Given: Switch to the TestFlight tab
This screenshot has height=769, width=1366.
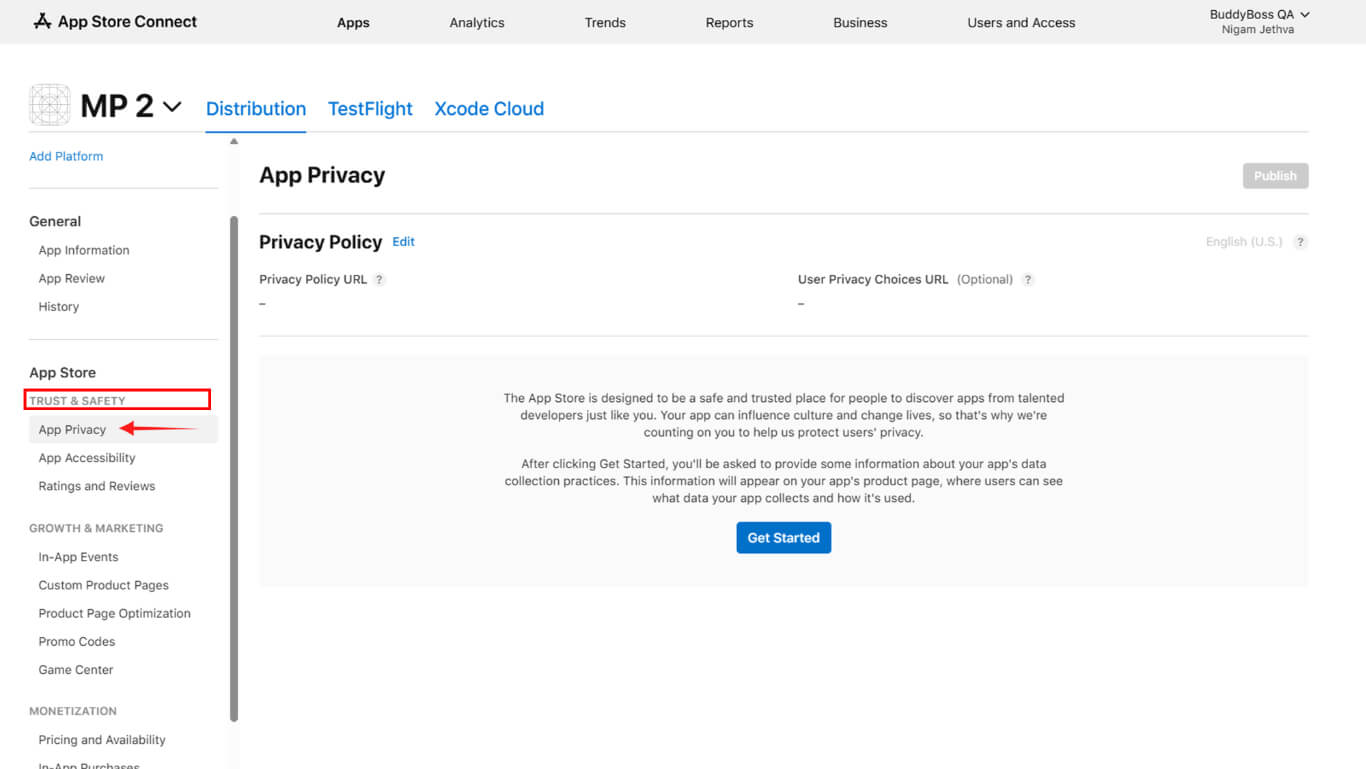Looking at the screenshot, I should [x=370, y=109].
